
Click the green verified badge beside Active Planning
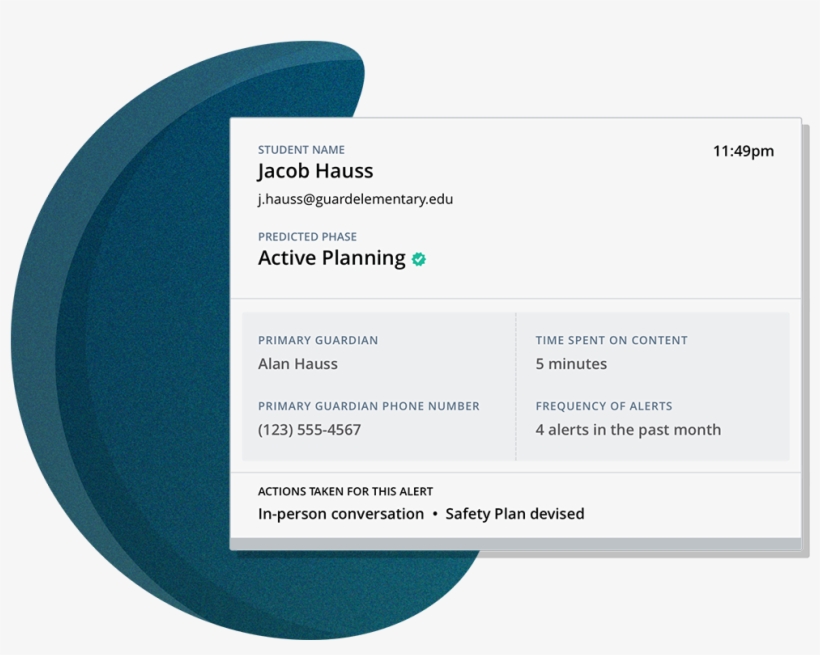tap(419, 259)
